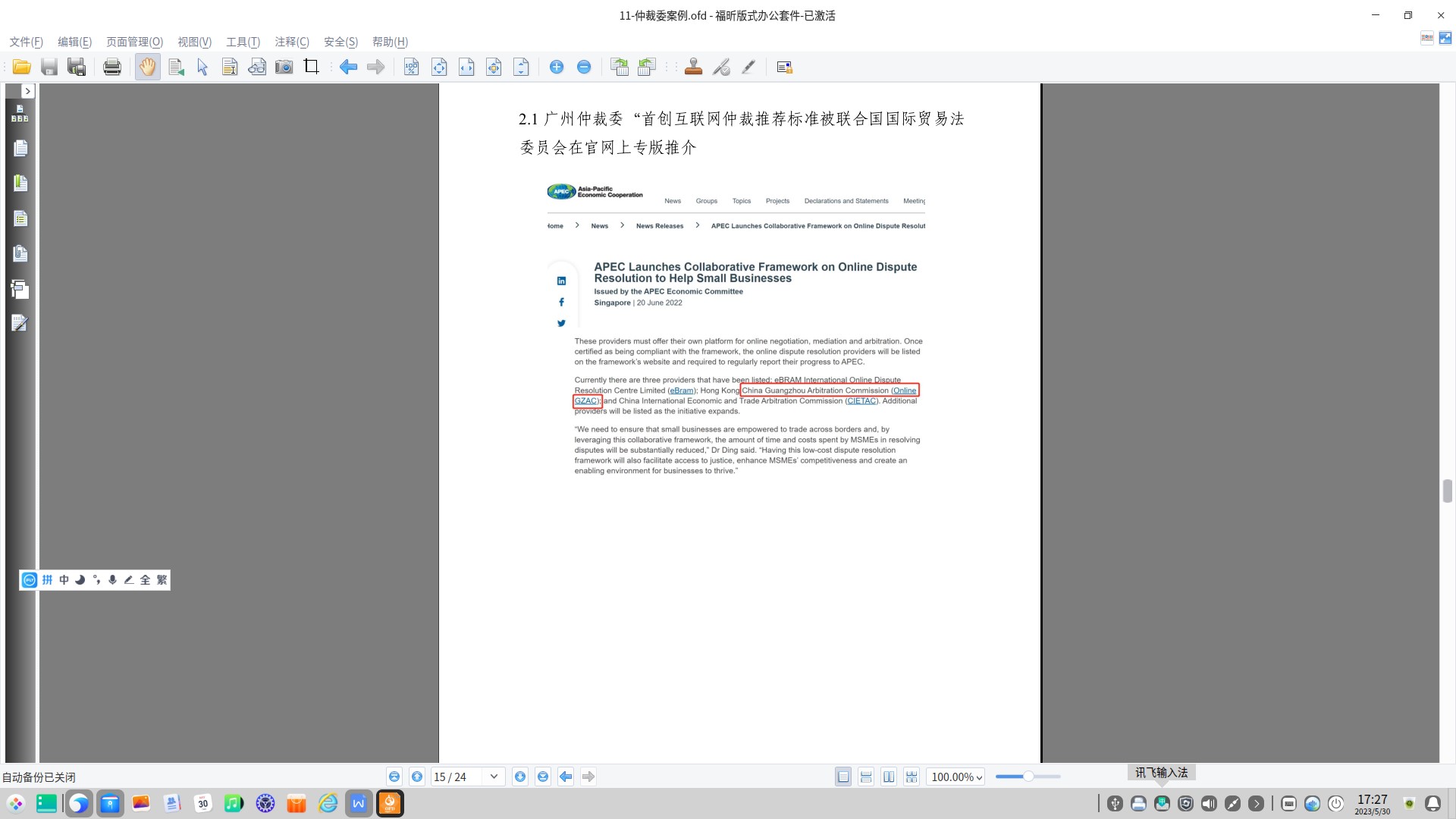
Task: Select the pencil annotation tool
Action: pos(748,67)
